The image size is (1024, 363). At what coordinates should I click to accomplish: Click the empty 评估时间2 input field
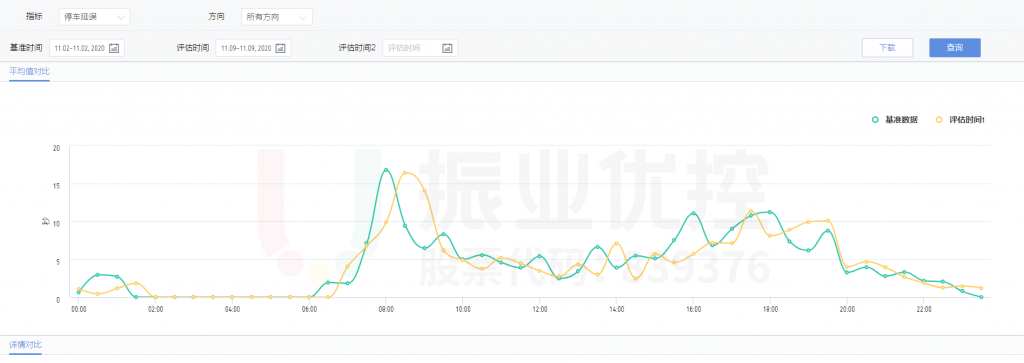[420, 48]
